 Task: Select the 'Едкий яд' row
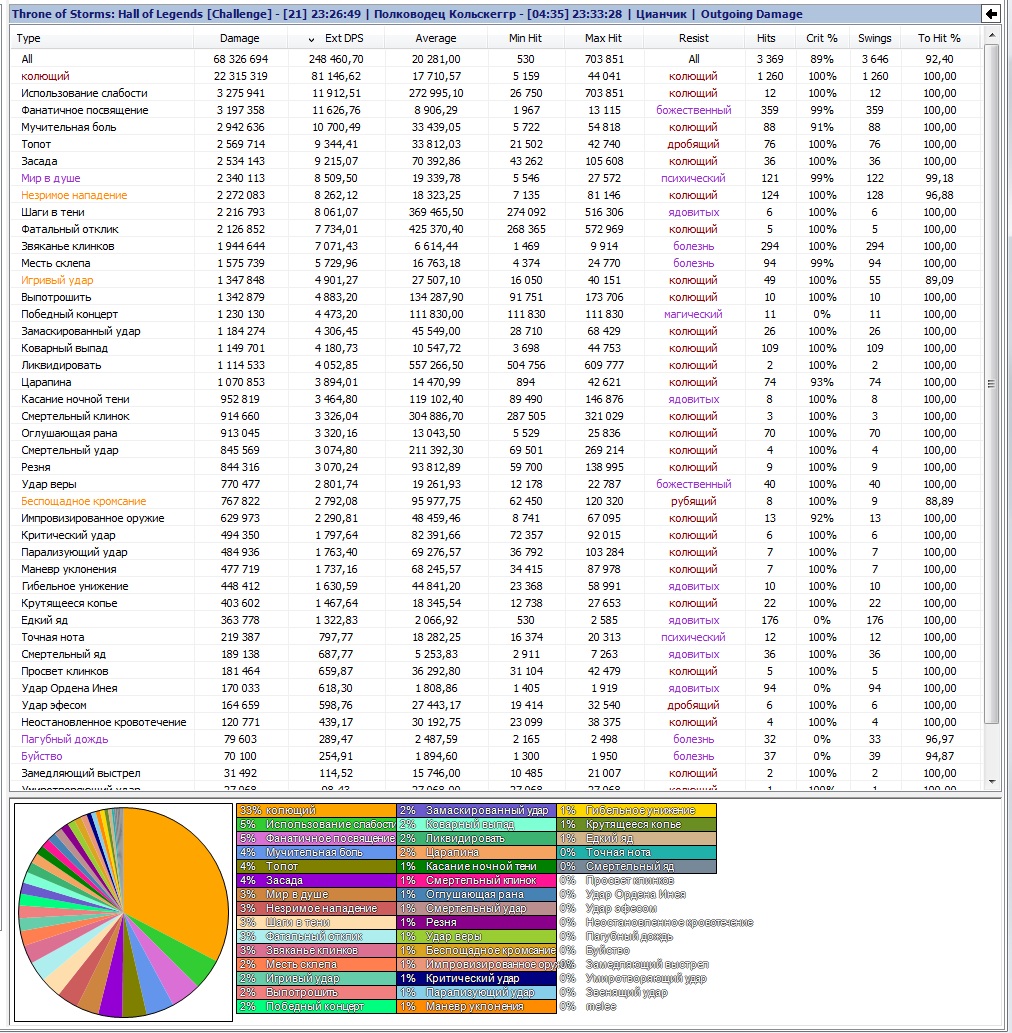click(x=497, y=621)
